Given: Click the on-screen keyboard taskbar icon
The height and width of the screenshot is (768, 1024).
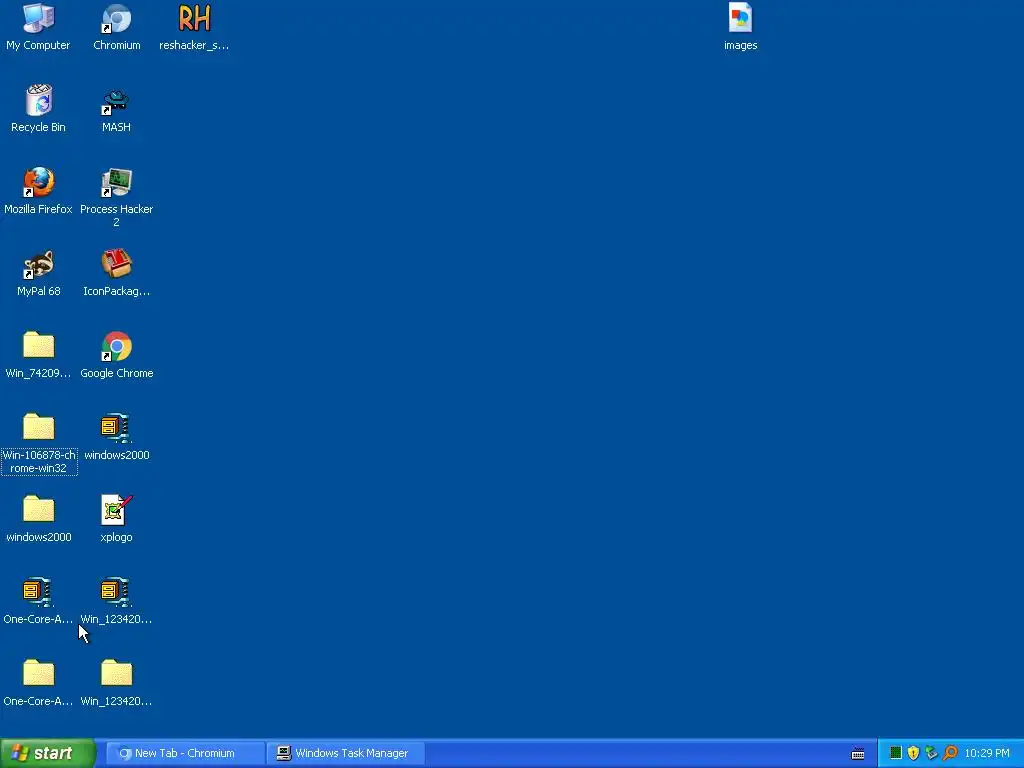Looking at the screenshot, I should pyautogui.click(x=858, y=754).
